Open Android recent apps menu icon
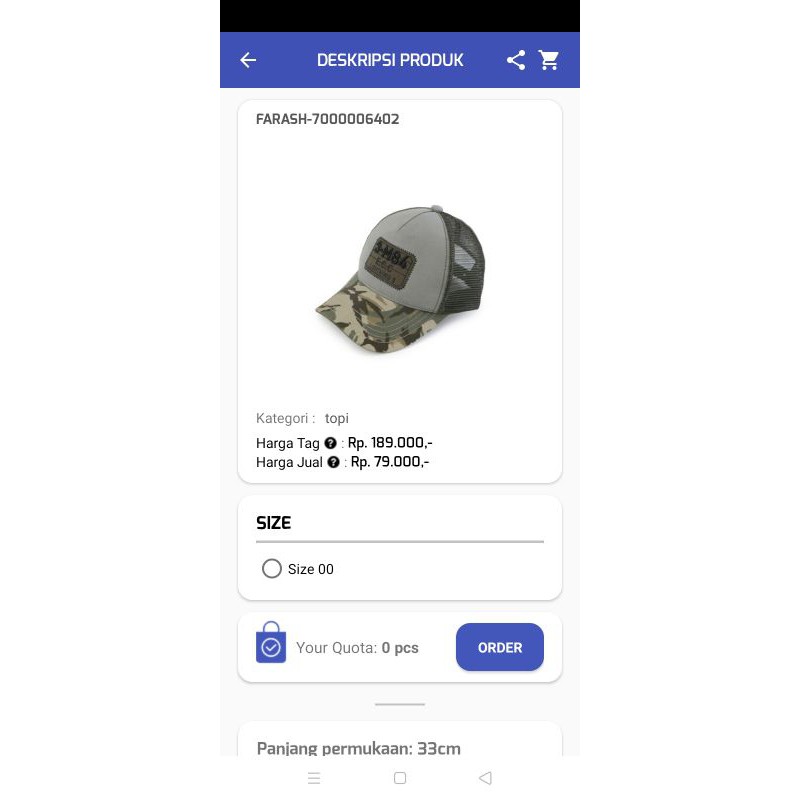Image resolution: width=800 pixels, height=800 pixels. pyautogui.click(x=314, y=778)
